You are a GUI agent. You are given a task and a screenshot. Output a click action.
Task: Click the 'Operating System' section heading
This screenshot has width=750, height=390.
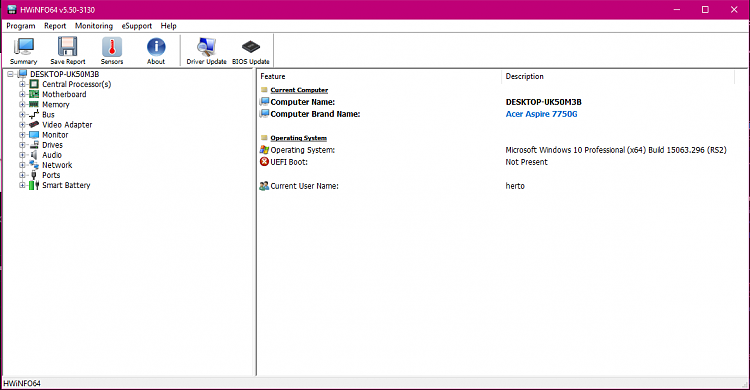(298, 138)
